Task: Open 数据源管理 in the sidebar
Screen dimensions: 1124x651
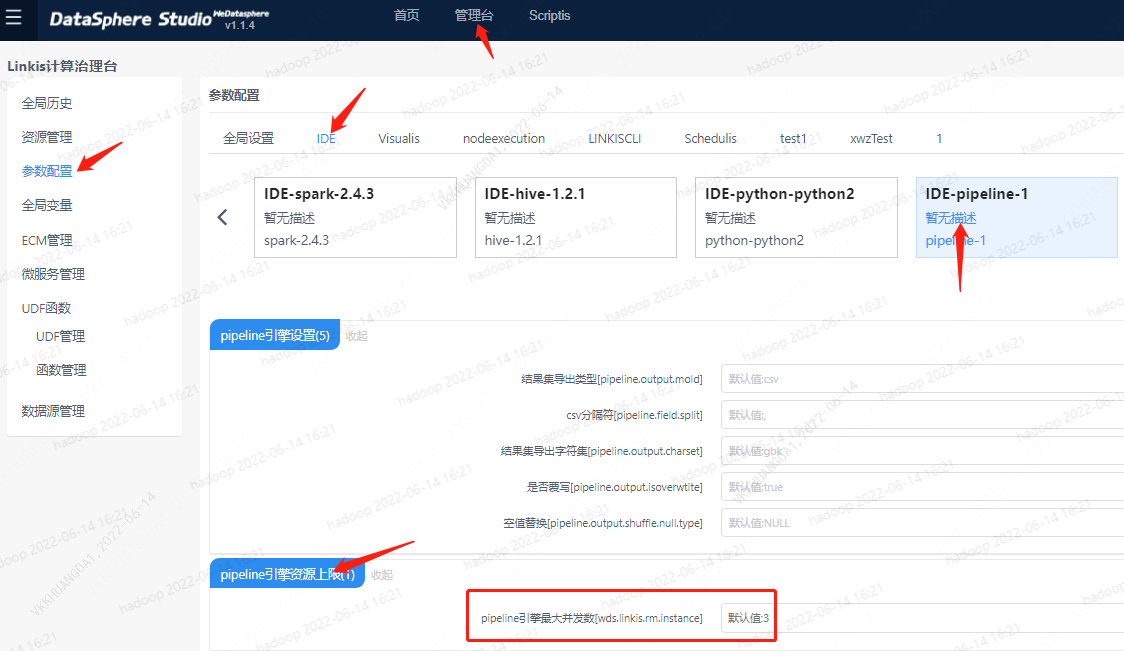Action: (x=53, y=411)
